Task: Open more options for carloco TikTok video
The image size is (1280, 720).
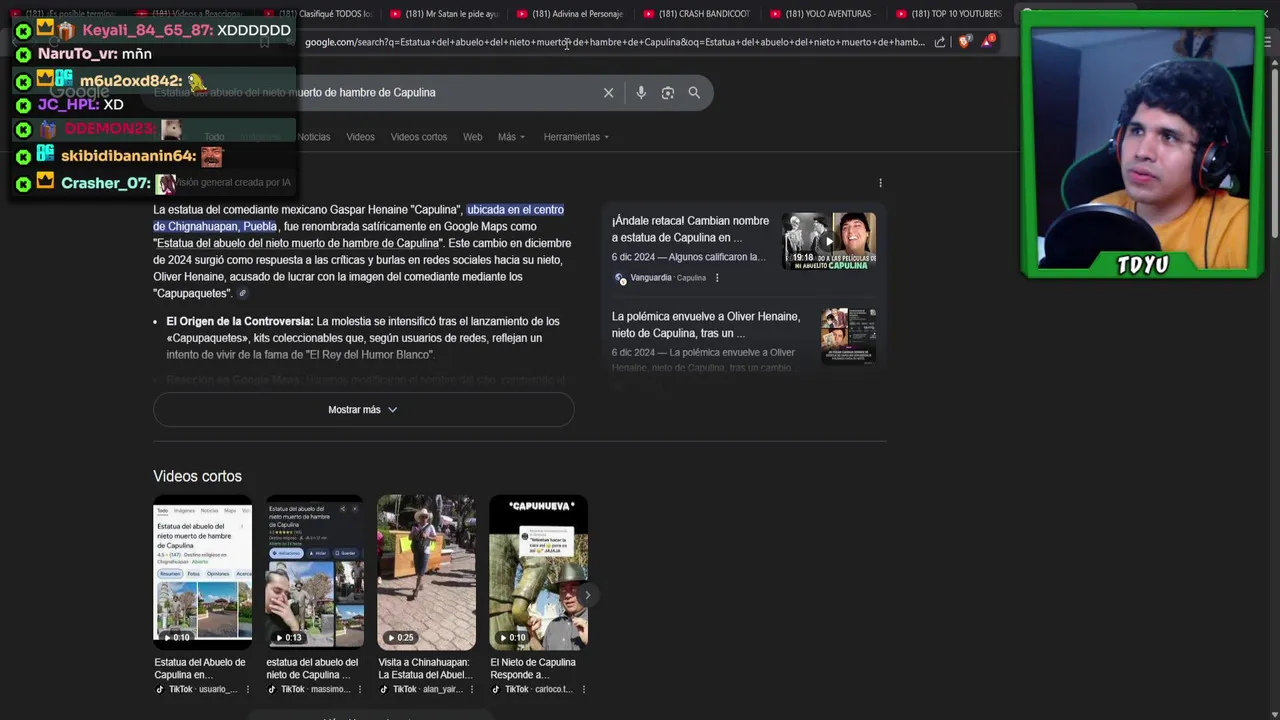Action: click(584, 689)
